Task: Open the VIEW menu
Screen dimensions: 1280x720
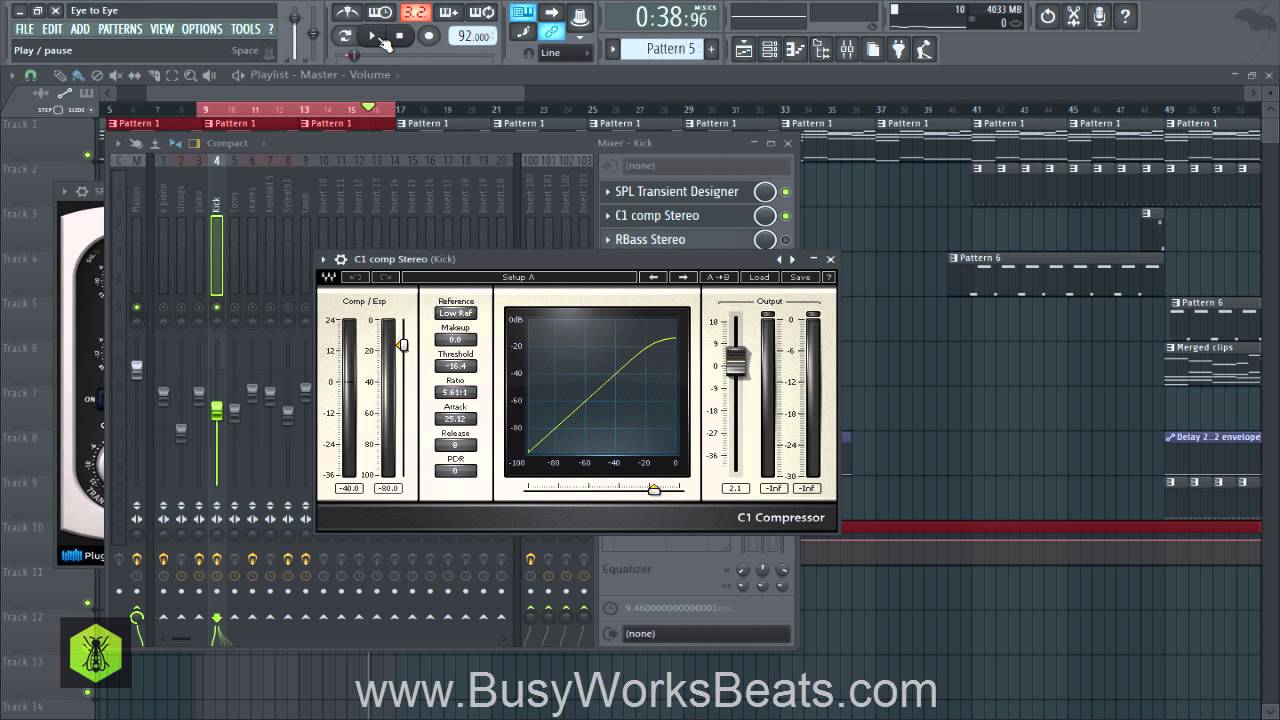Action: point(162,30)
